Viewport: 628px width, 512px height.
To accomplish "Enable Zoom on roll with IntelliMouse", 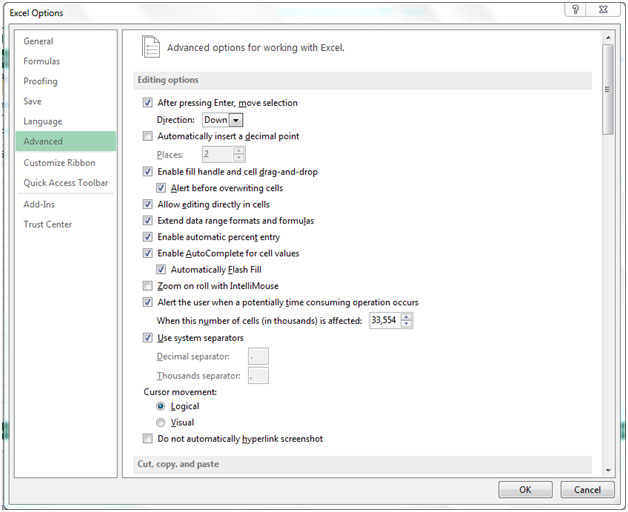I will 147,286.
